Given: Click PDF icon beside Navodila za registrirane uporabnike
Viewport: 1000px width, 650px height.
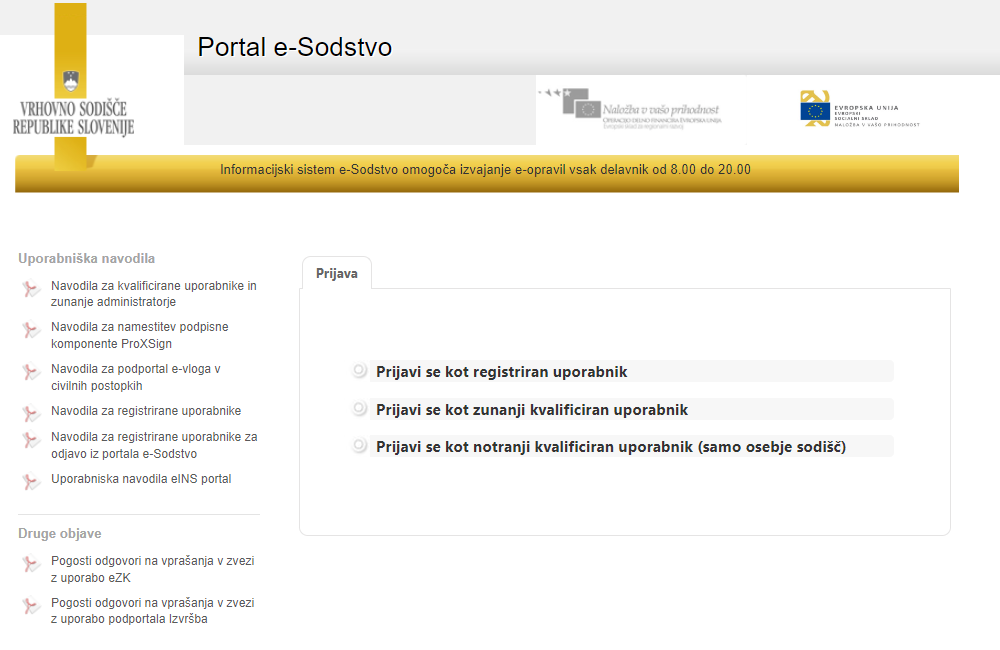Looking at the screenshot, I should tap(31, 412).
